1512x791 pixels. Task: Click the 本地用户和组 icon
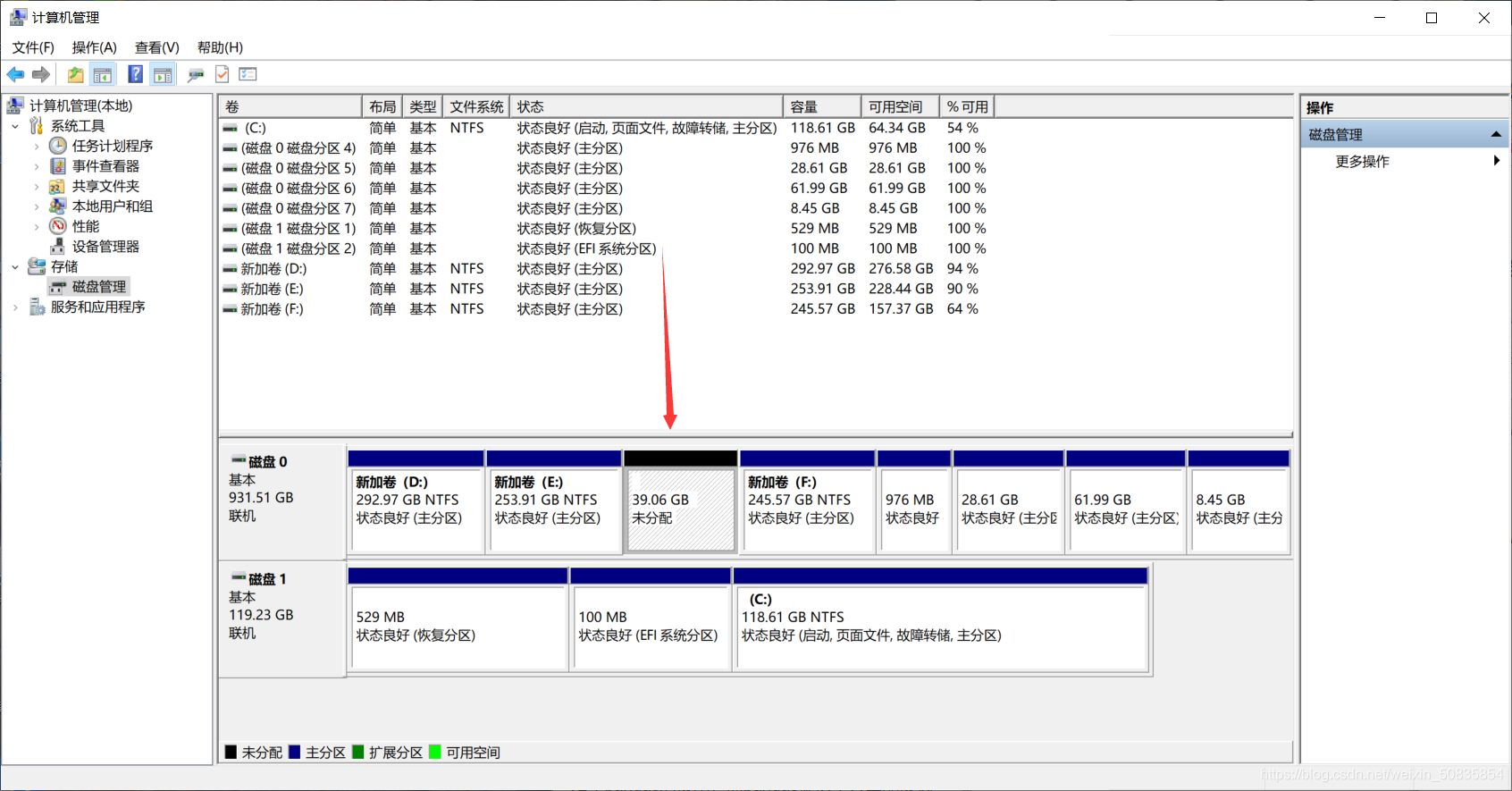tap(58, 206)
